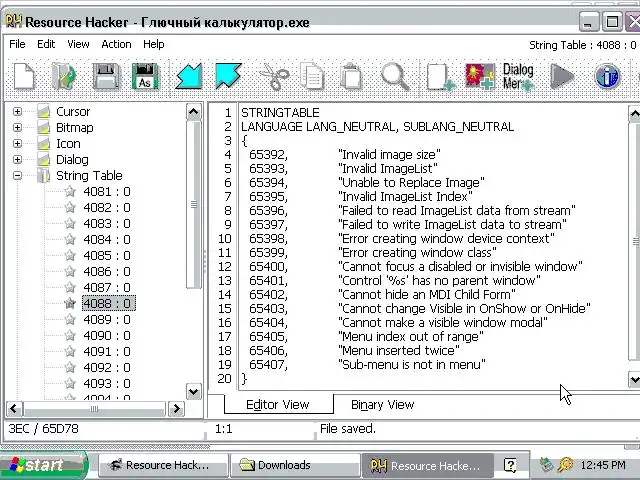Select string table entry 4093 : 0
Screen dimensions: 640x480
coord(107,383)
